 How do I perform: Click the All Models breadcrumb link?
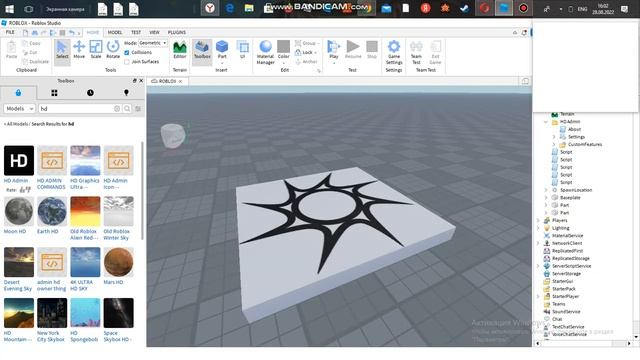point(17,124)
